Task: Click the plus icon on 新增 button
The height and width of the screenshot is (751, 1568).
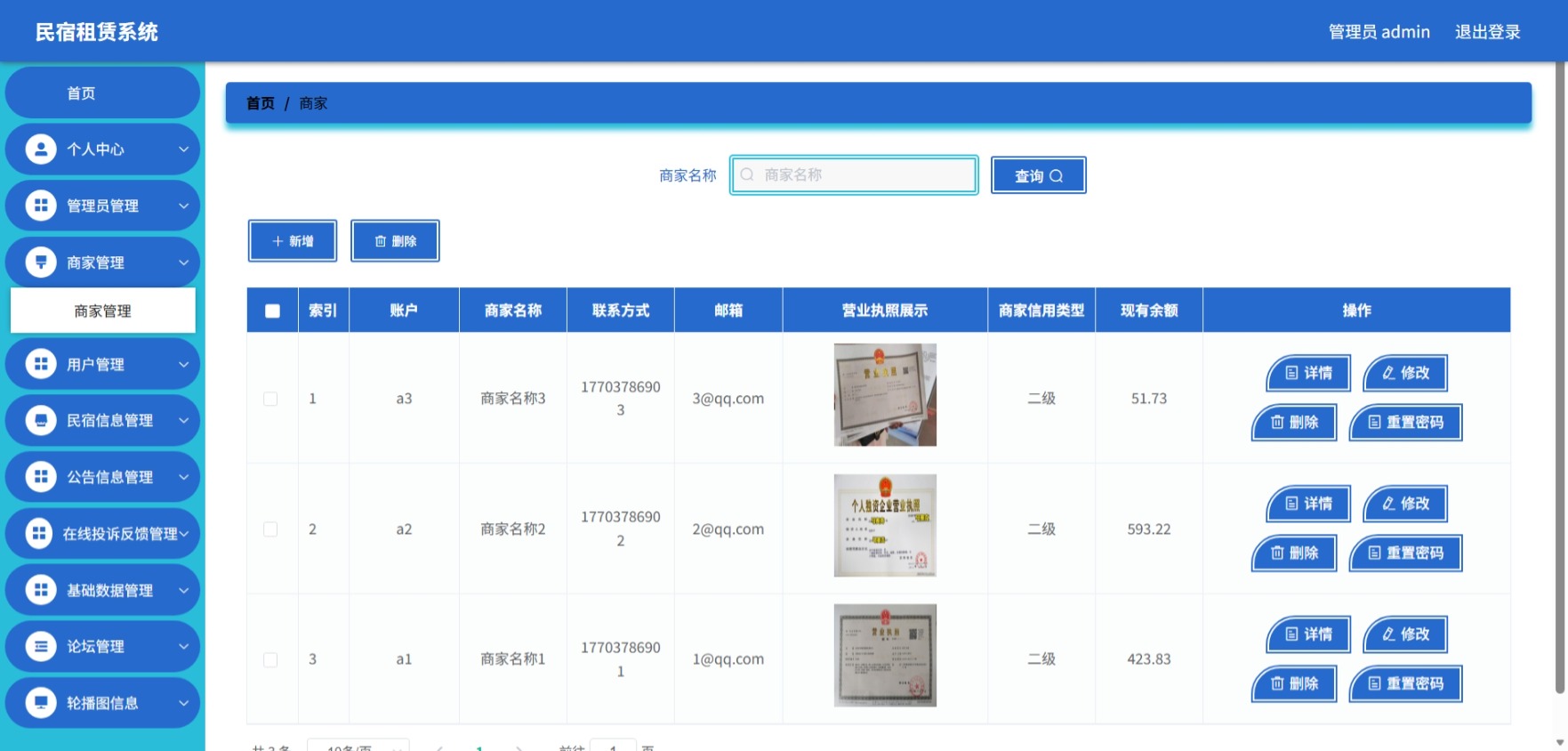Action: [277, 241]
